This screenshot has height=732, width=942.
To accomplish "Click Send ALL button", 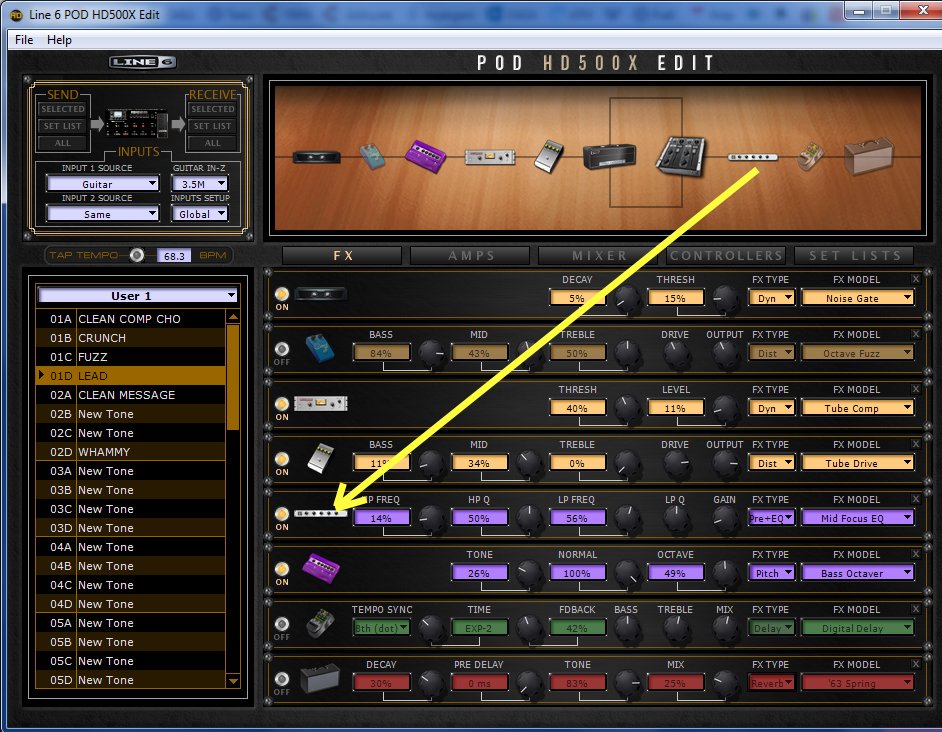I will click(62, 143).
